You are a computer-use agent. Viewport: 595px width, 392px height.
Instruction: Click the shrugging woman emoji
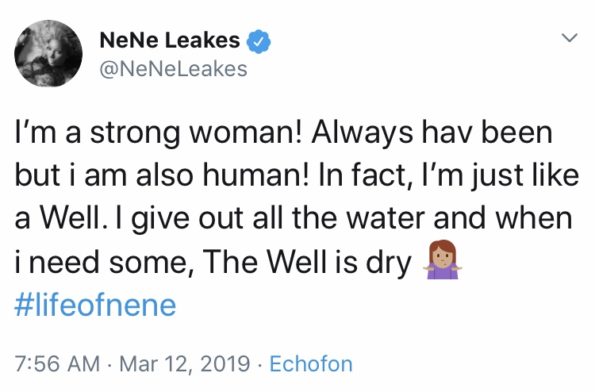[x=442, y=260]
